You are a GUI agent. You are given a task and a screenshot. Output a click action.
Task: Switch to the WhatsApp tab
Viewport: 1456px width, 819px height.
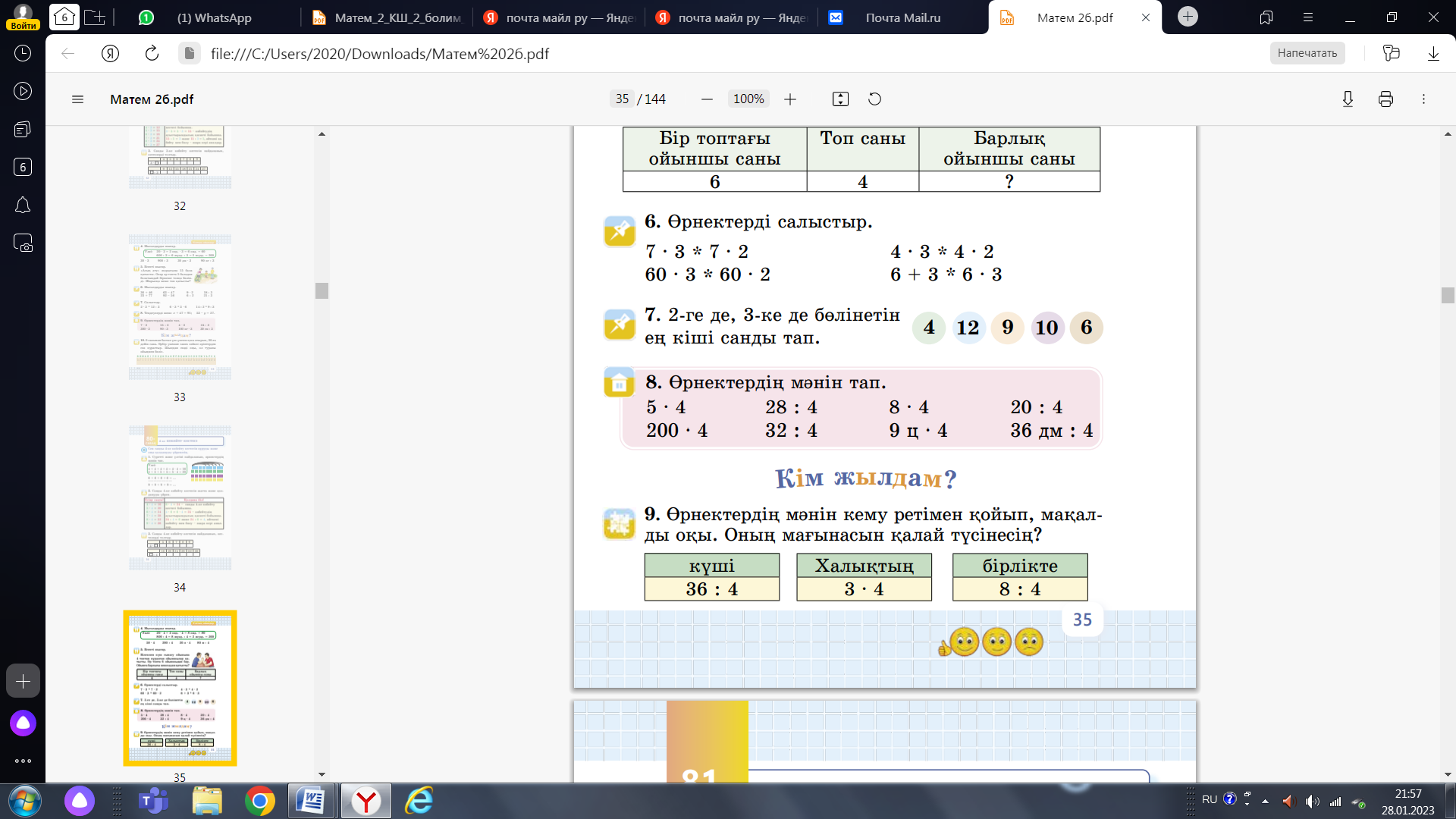tap(213, 17)
